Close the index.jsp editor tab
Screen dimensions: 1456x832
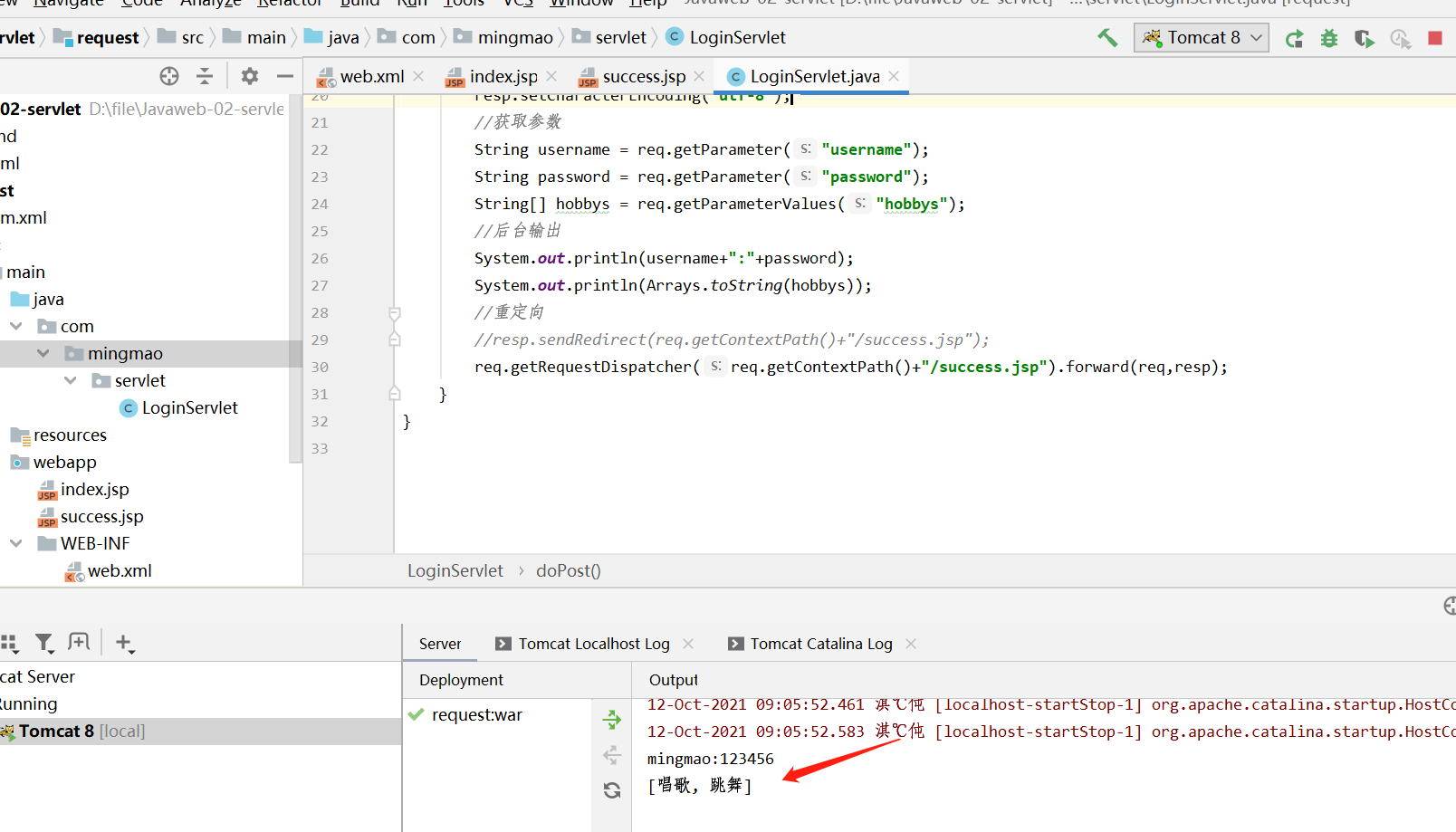coord(551,77)
